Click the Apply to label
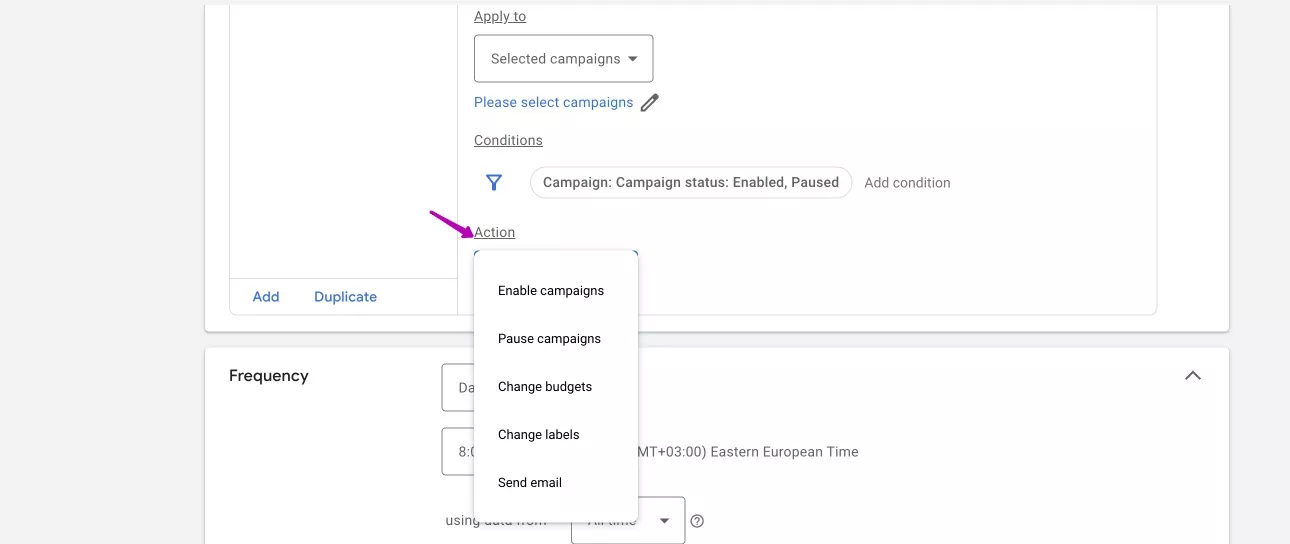The image size is (1290, 544). [x=500, y=16]
